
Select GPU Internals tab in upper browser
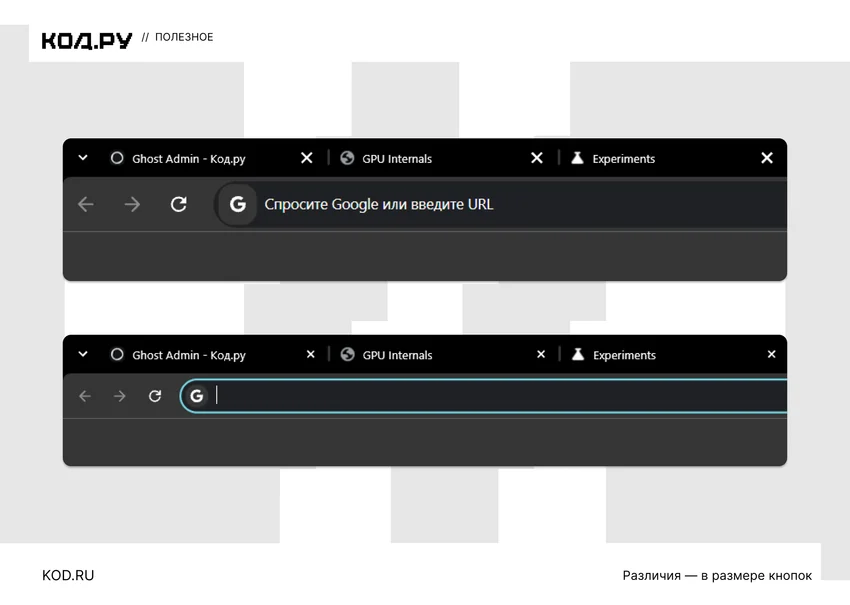[442, 158]
